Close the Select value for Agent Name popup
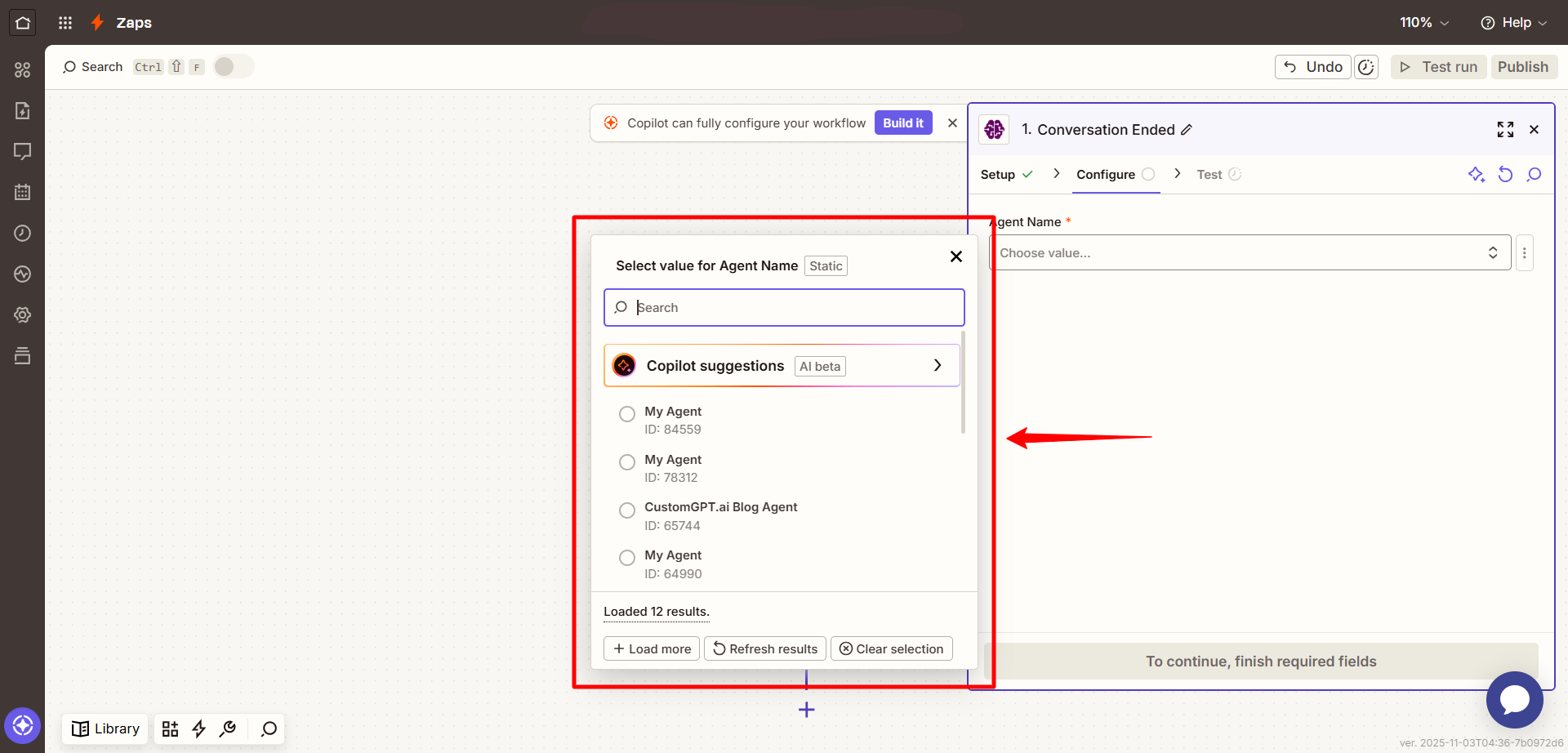The height and width of the screenshot is (753, 1568). tap(956, 256)
